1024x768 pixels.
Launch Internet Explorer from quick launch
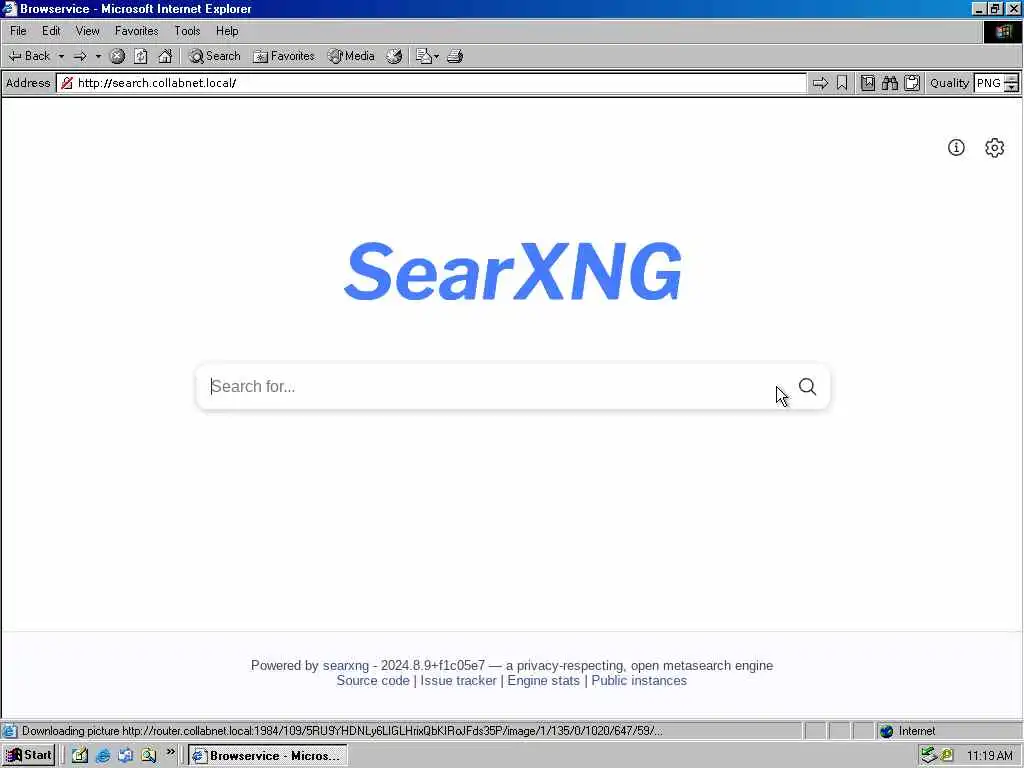tap(103, 756)
